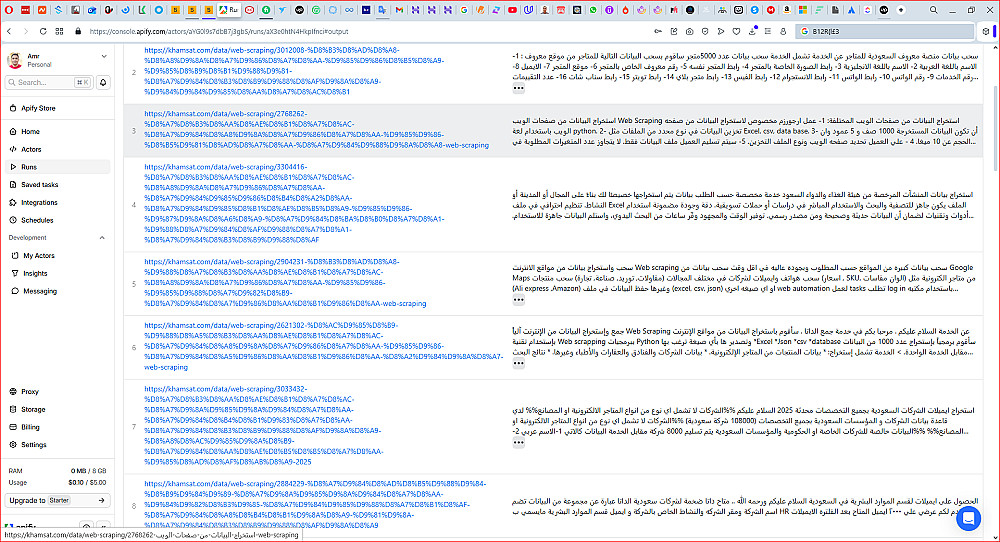Viewport: 1000px width, 542px height.
Task: Open the khamsat link 2621302 in row 6
Action: coord(323,346)
